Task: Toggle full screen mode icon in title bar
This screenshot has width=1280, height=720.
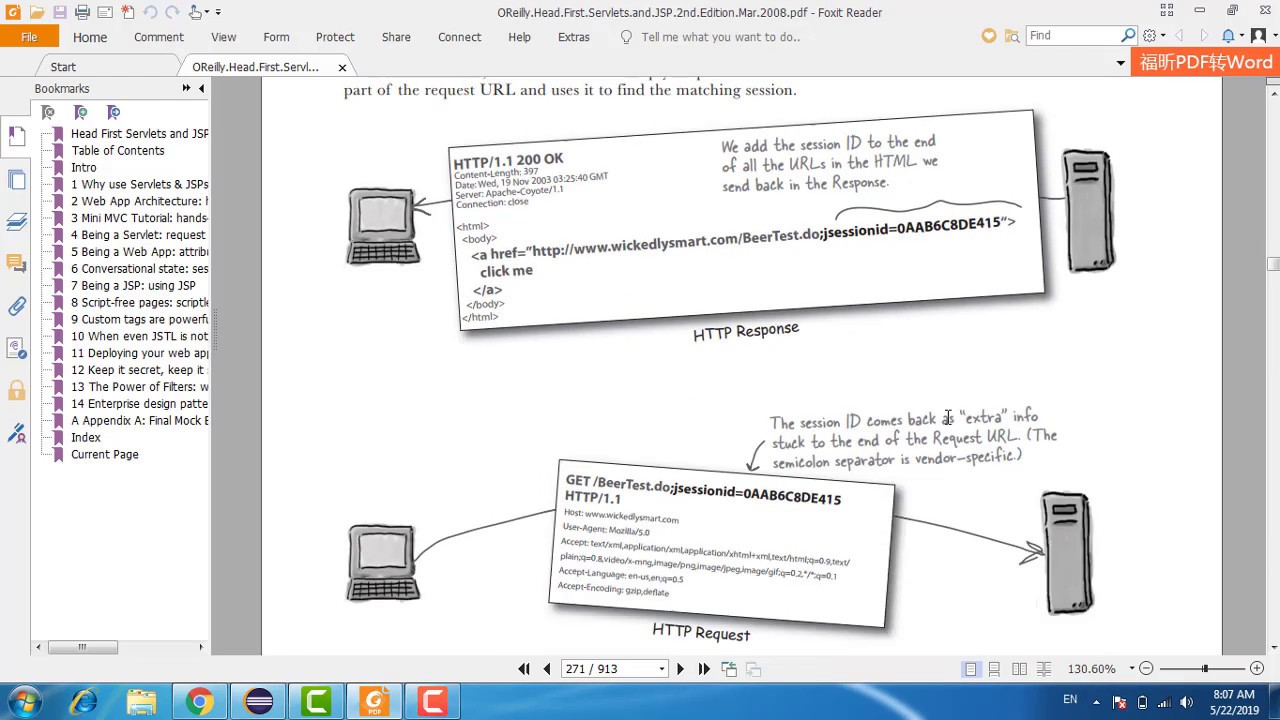Action: (x=1167, y=11)
